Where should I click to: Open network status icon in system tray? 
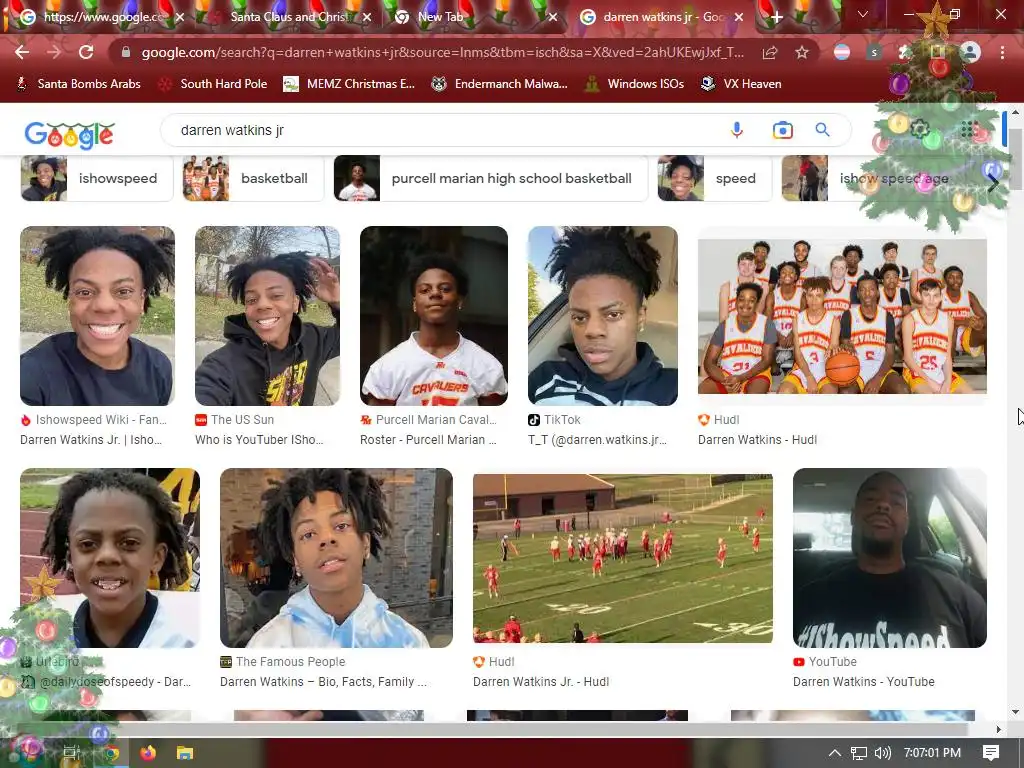click(x=859, y=753)
